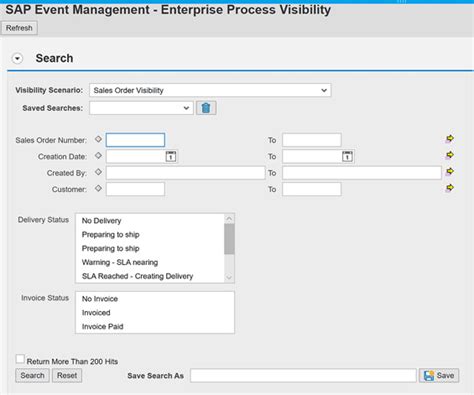The width and height of the screenshot is (474, 395).
Task: Select No Delivery in Delivery Status list
Action: (x=150, y=221)
